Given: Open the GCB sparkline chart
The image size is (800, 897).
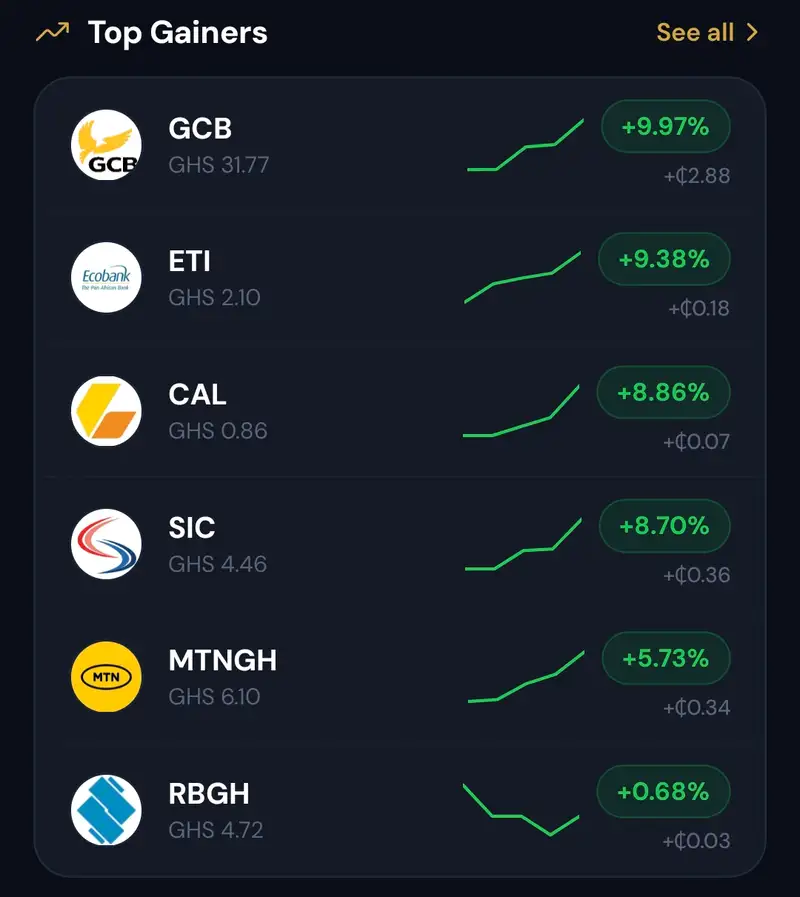Looking at the screenshot, I should [x=525, y=145].
